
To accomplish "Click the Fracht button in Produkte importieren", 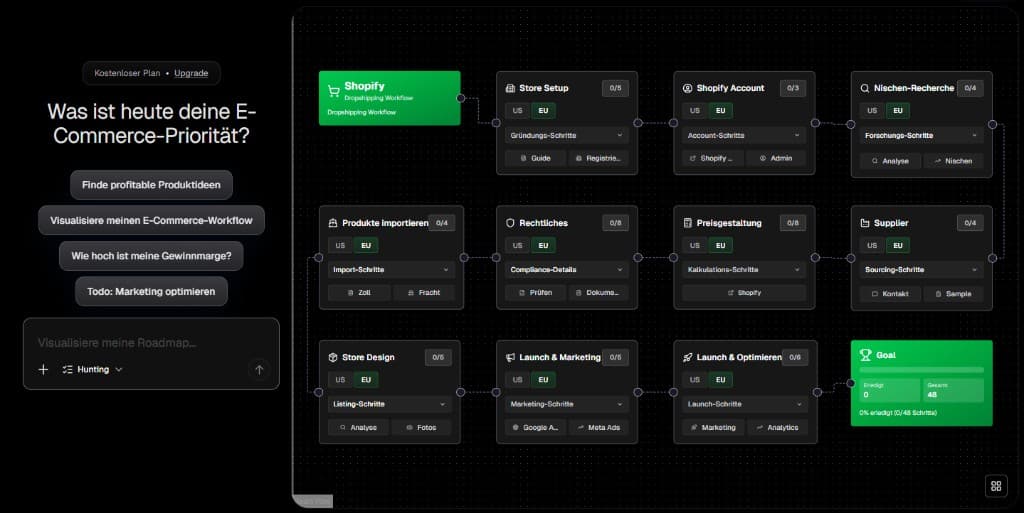I will pyautogui.click(x=423, y=293).
